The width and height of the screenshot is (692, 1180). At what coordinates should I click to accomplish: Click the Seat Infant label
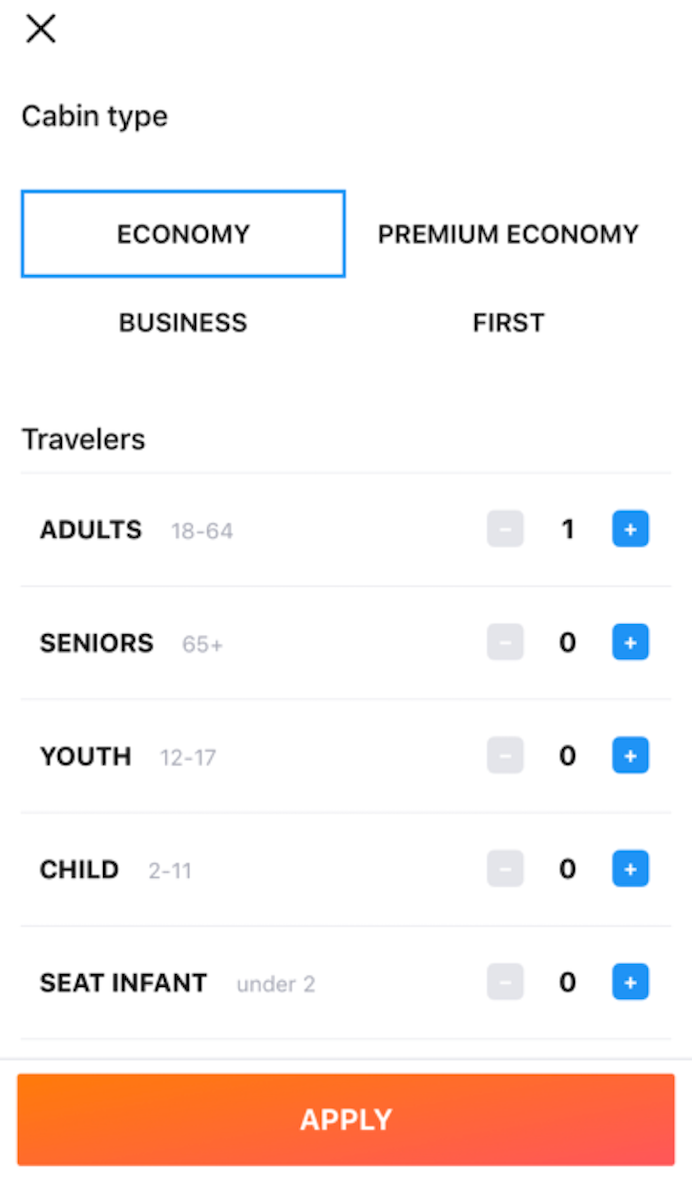coord(123,983)
